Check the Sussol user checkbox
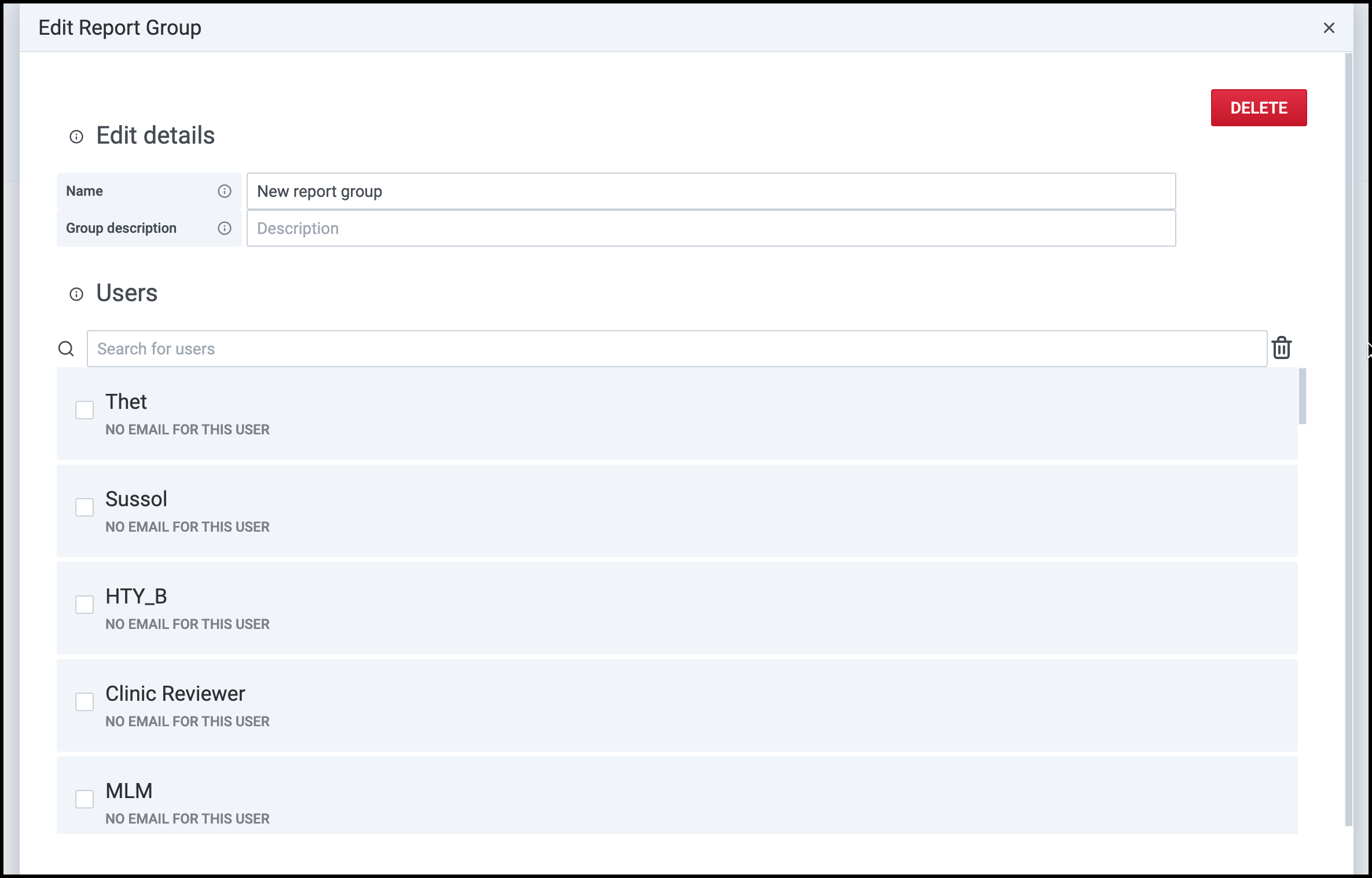 pyautogui.click(x=85, y=507)
